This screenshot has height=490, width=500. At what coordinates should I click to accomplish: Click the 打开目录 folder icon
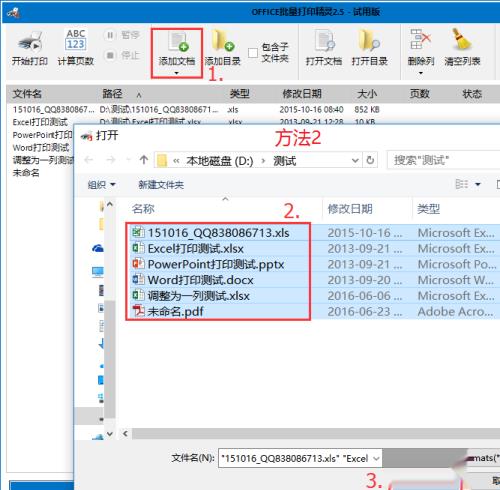pyautogui.click(x=369, y=41)
